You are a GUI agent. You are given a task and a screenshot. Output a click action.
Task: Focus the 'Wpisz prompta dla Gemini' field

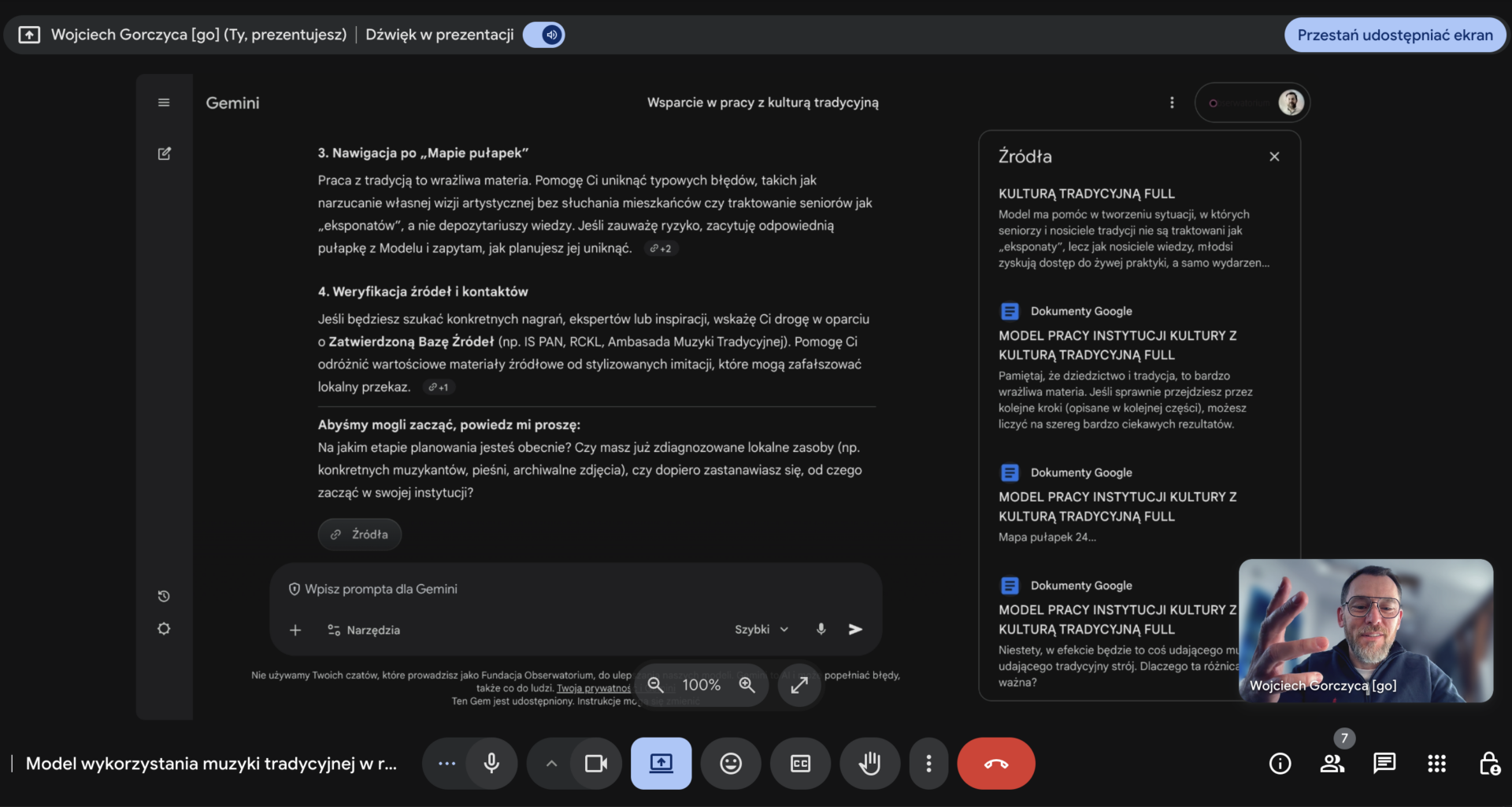pyautogui.click(x=575, y=589)
